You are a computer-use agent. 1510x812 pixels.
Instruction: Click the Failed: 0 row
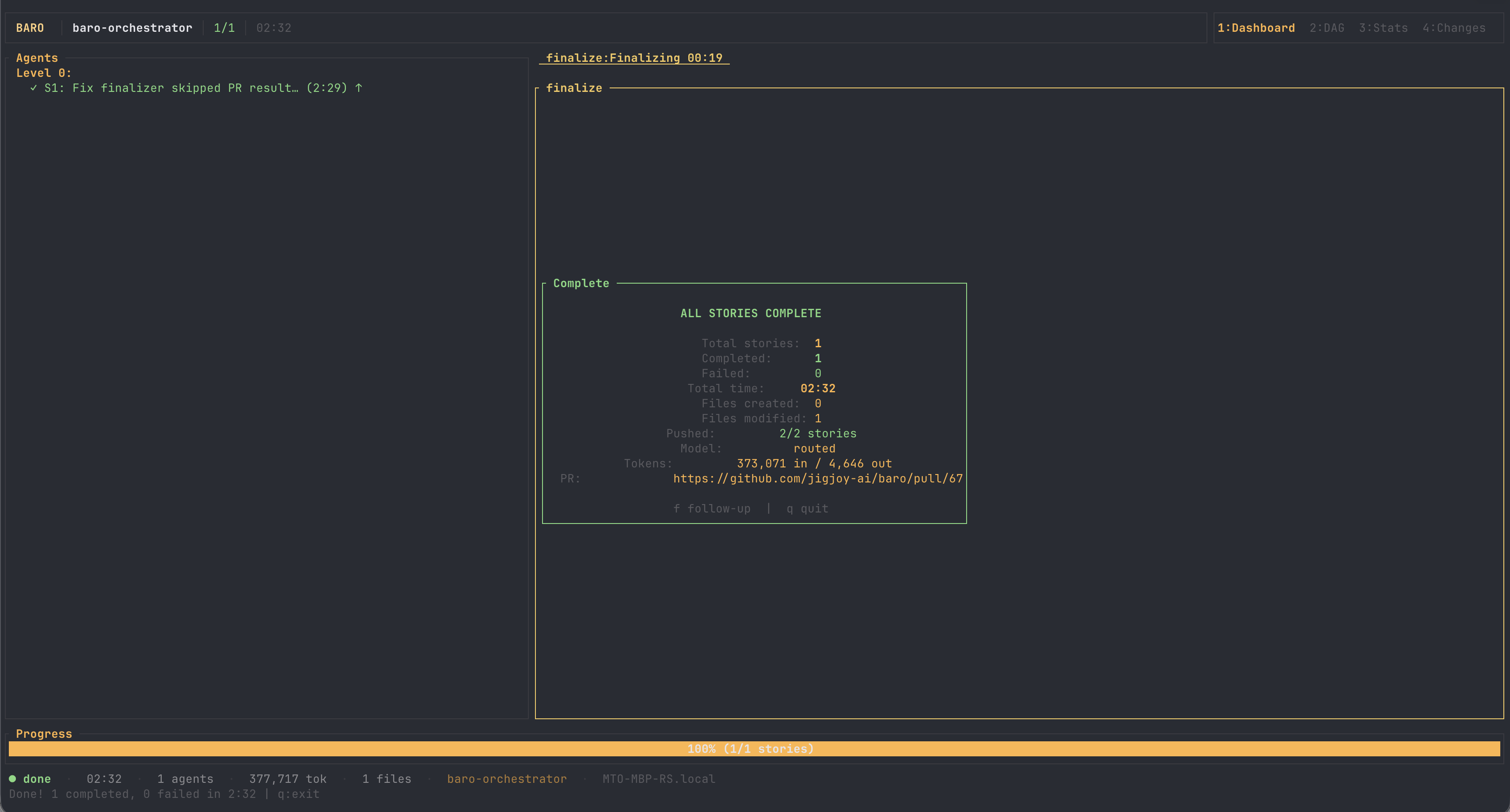click(762, 373)
